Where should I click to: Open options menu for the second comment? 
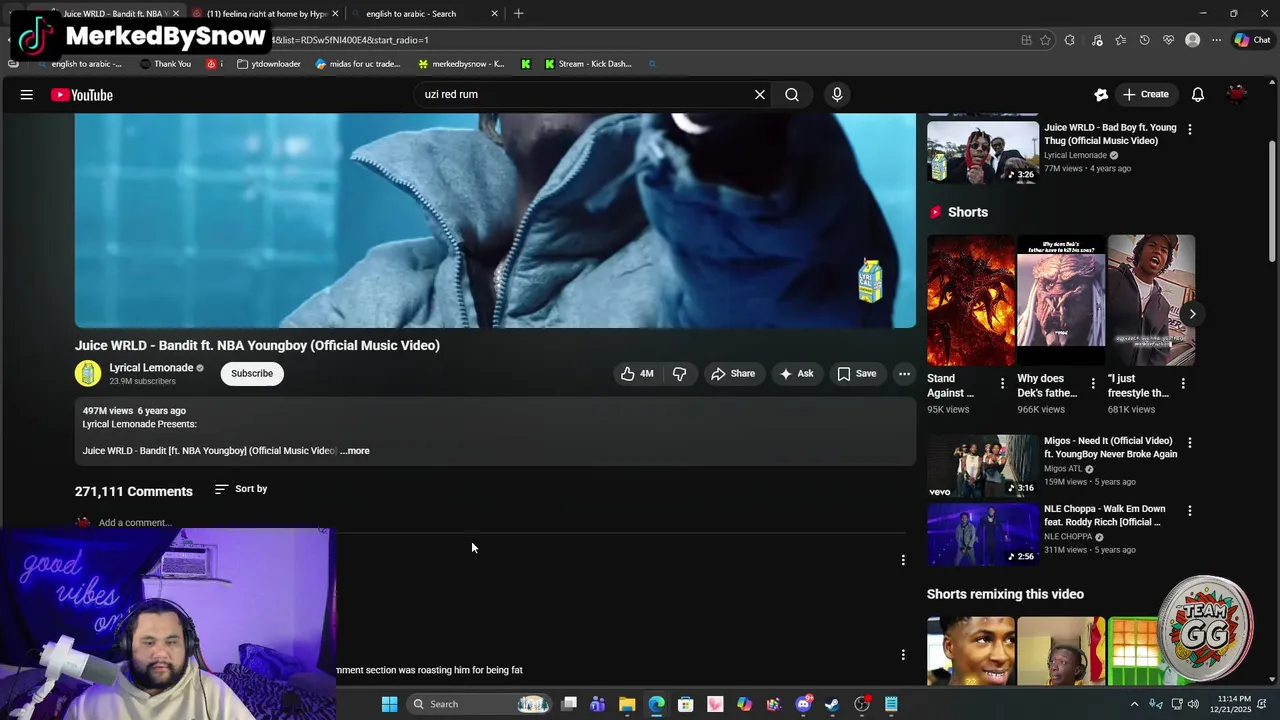click(x=903, y=655)
